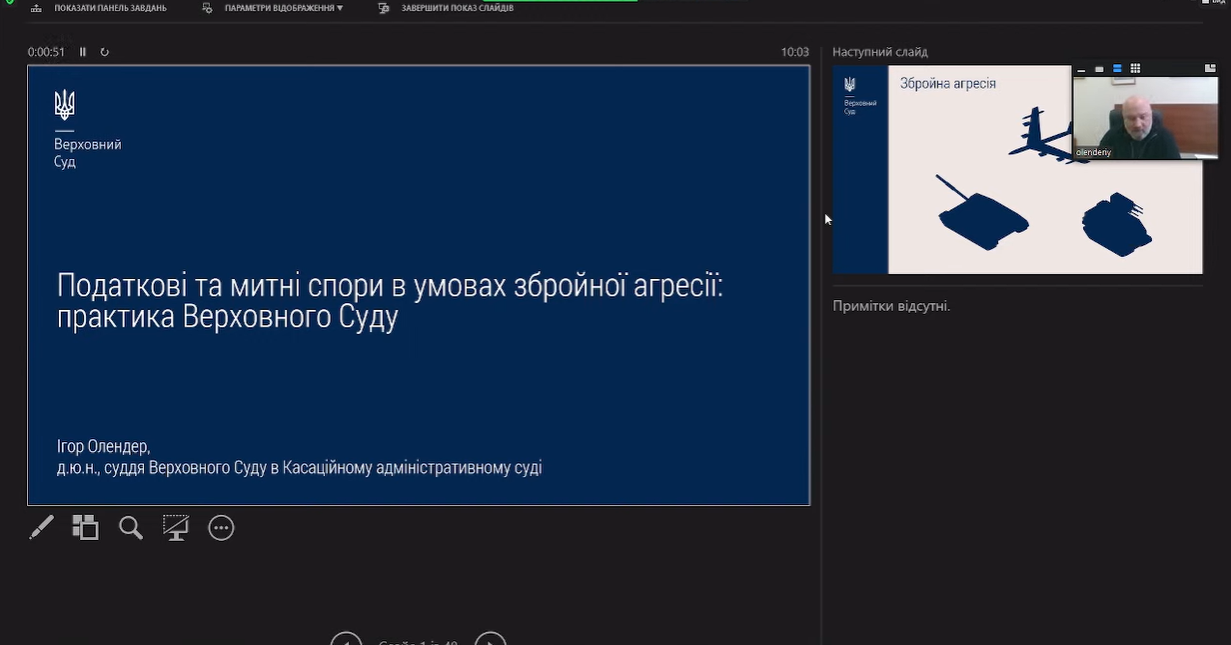Switch video panel to gallery grid view
1231x645 pixels.
pyautogui.click(x=1135, y=69)
